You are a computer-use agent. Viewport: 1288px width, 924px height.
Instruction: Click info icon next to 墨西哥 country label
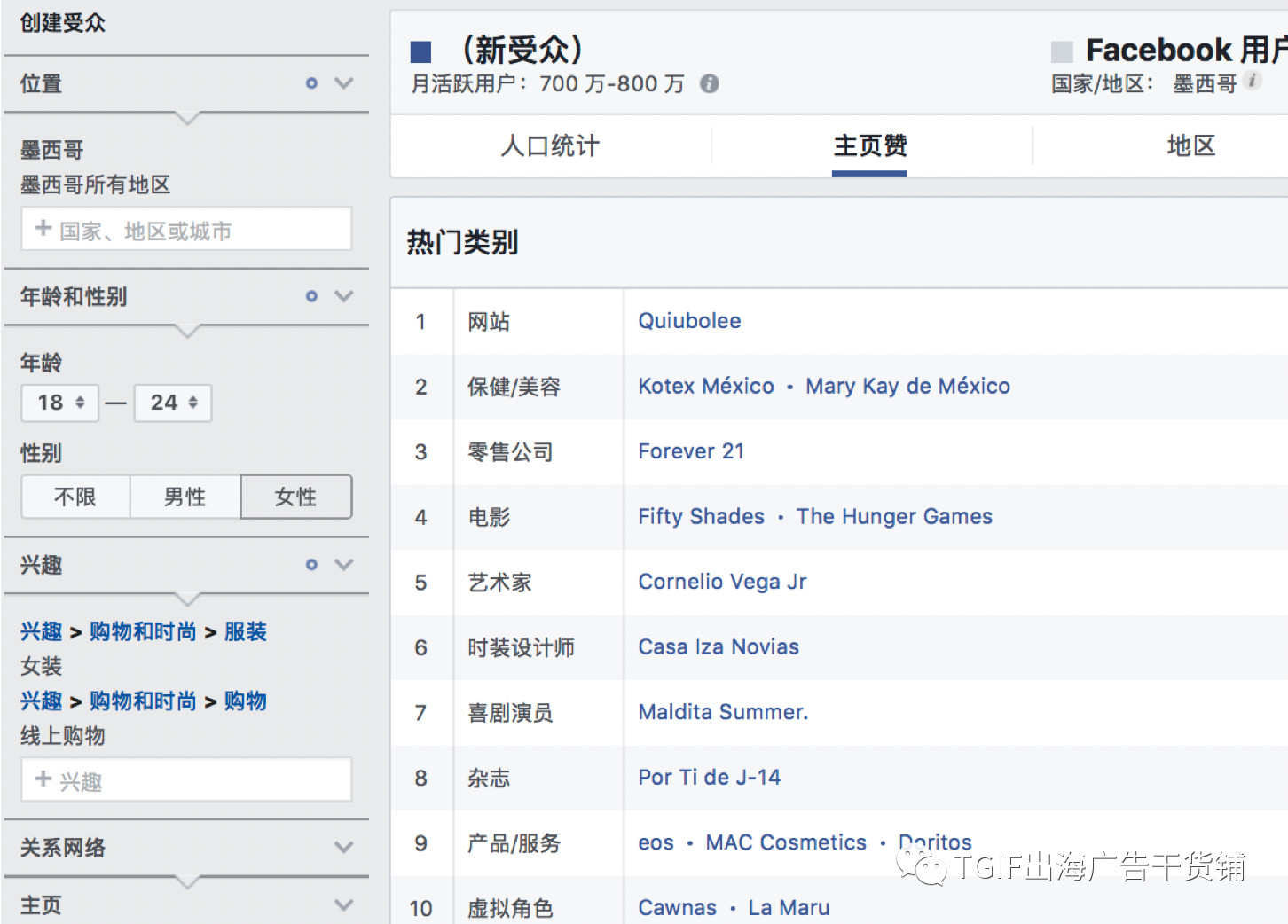point(1253,81)
